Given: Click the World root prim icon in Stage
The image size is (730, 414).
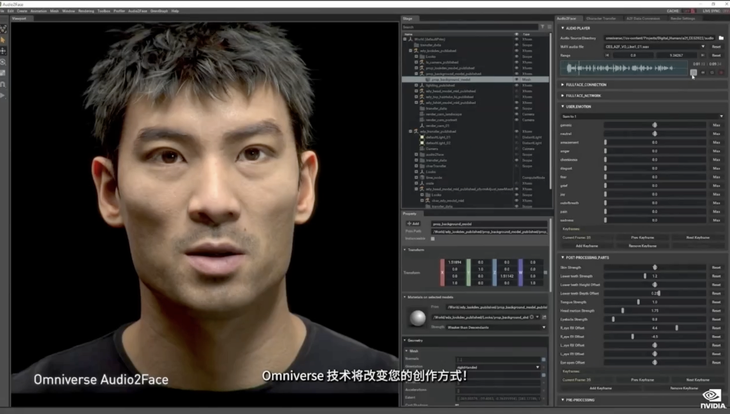Looking at the screenshot, I should tap(411, 39).
